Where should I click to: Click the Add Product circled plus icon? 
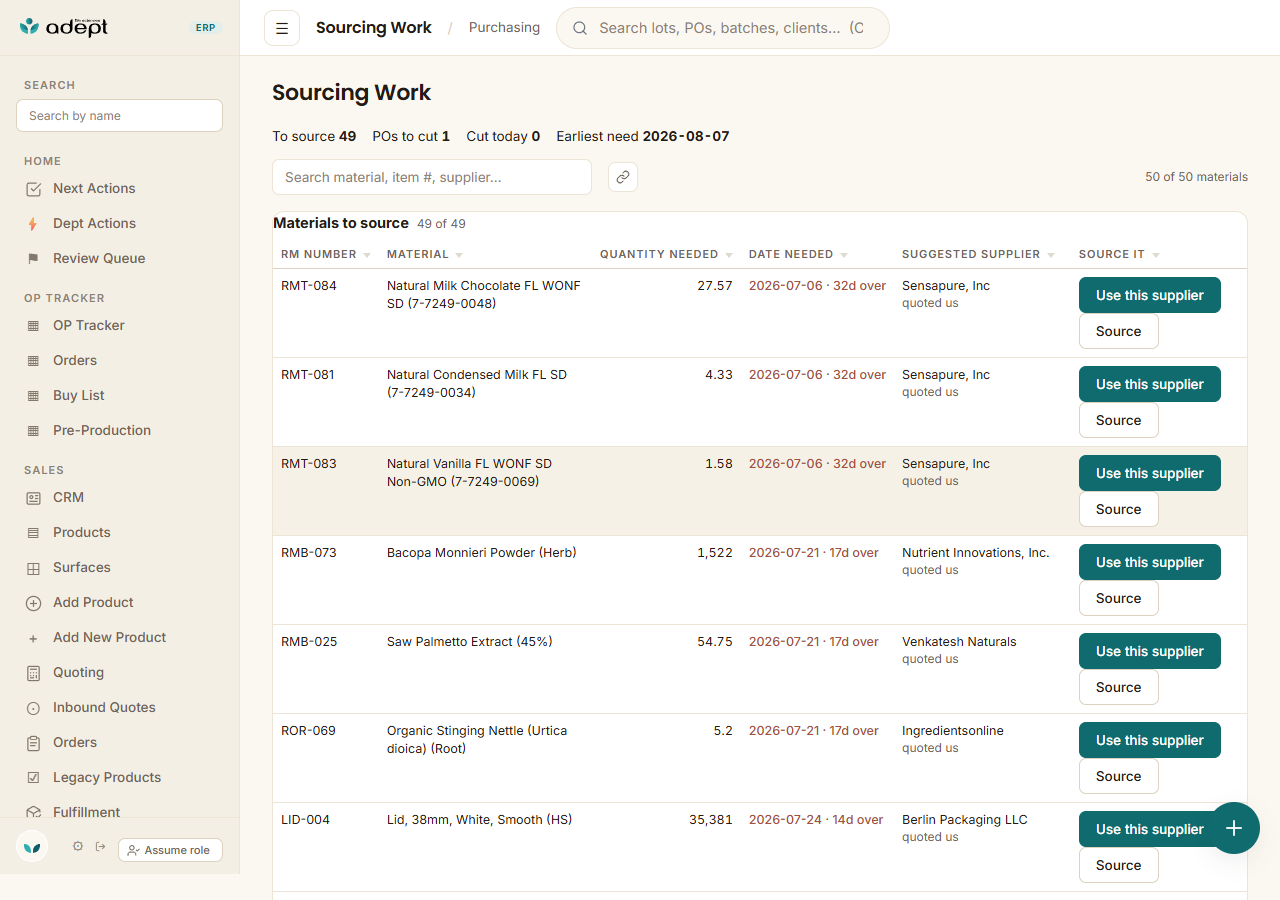click(x=33, y=603)
